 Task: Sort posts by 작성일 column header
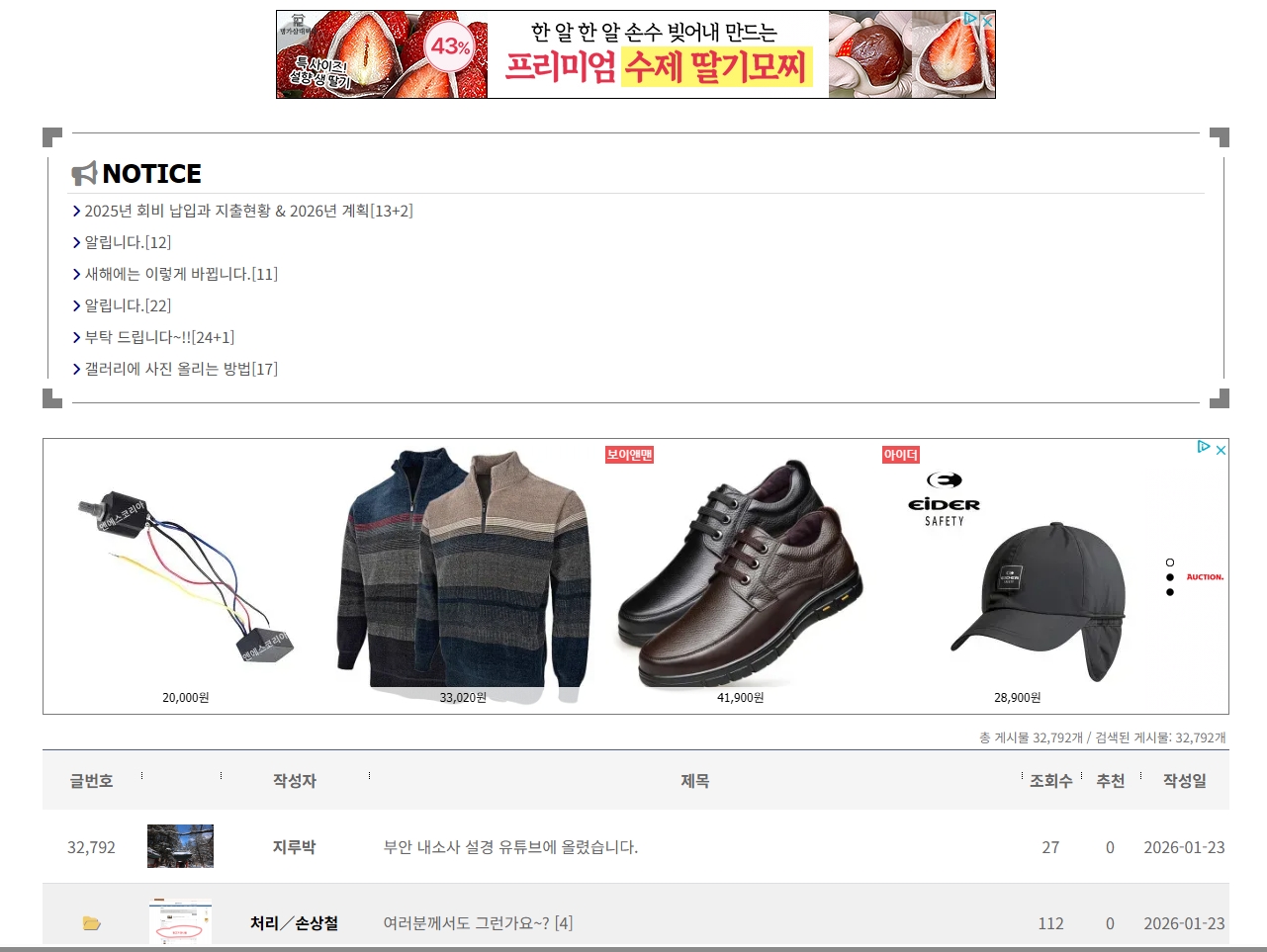tap(1184, 781)
